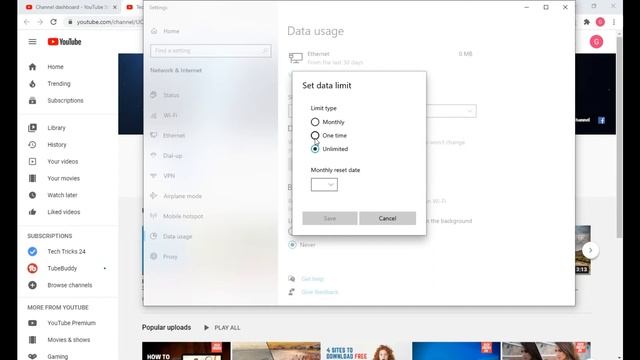The height and width of the screenshot is (360, 640).
Task: Close the Channel dashboard tab
Action: coord(115,7)
